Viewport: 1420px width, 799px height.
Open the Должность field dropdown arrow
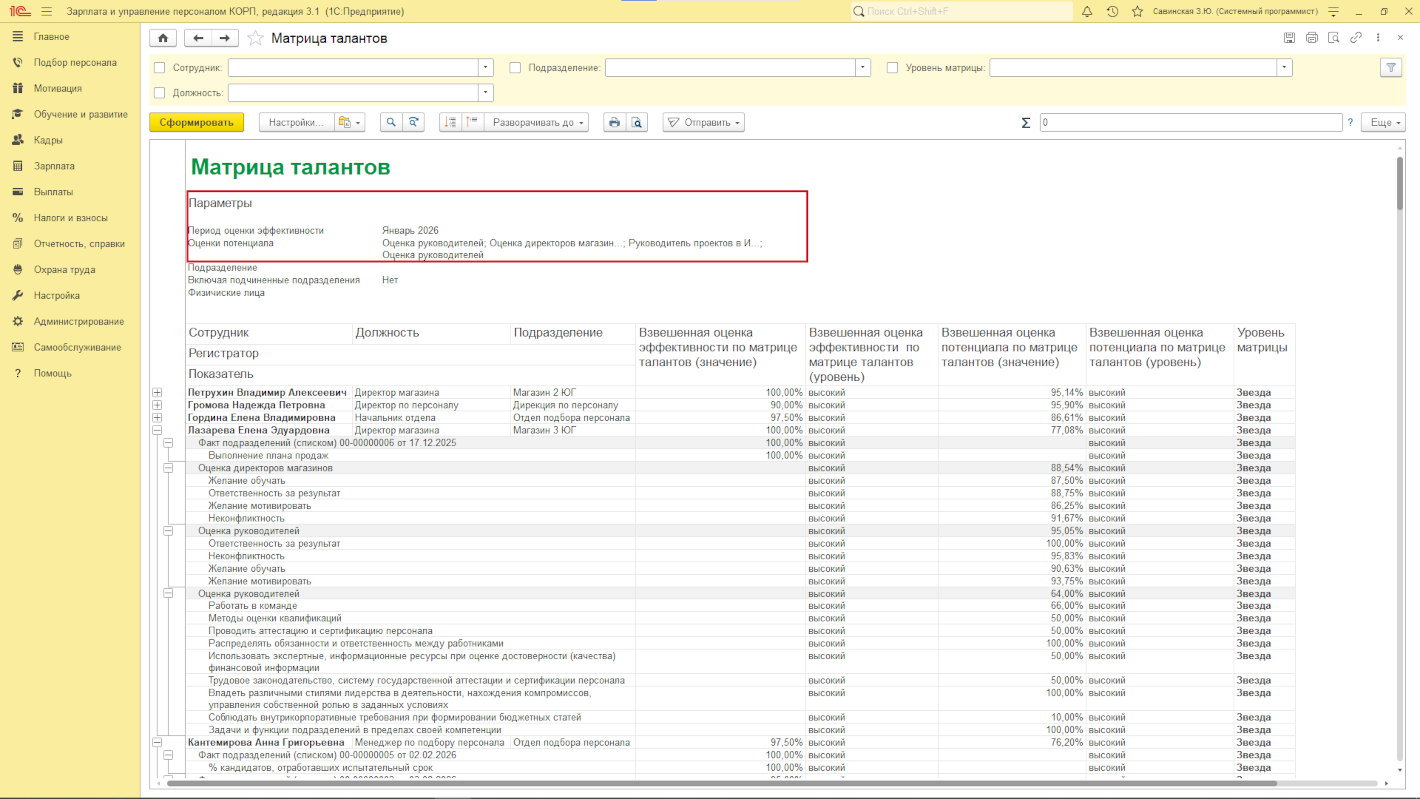click(x=486, y=93)
